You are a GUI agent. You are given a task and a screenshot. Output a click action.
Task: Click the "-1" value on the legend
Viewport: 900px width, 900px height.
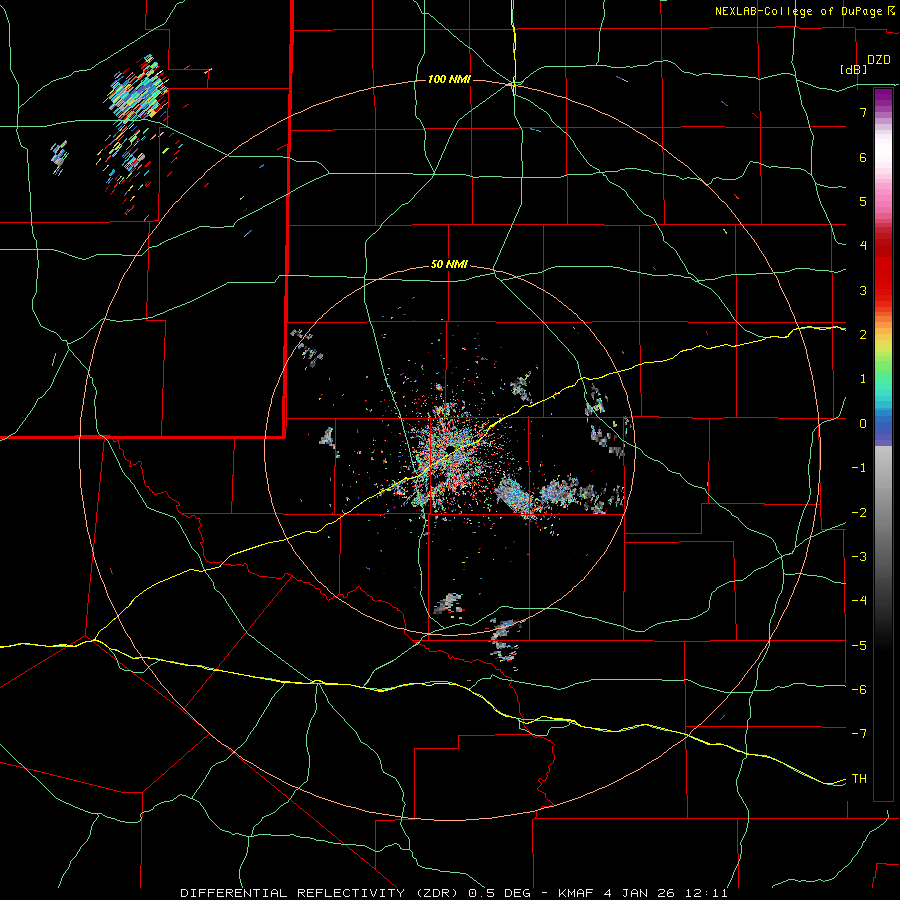coord(859,468)
